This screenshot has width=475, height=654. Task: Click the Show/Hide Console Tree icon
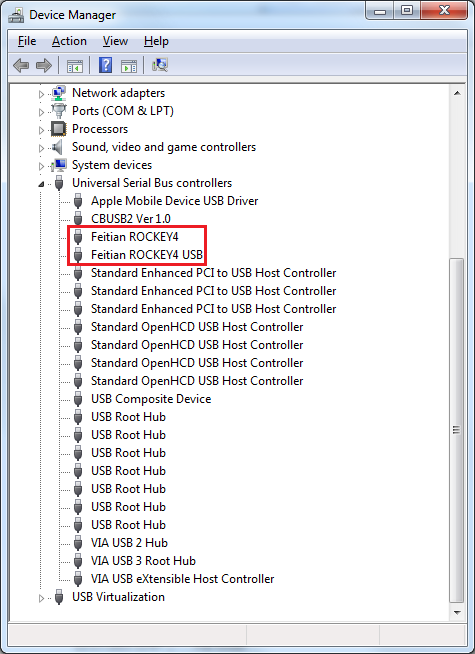click(75, 65)
